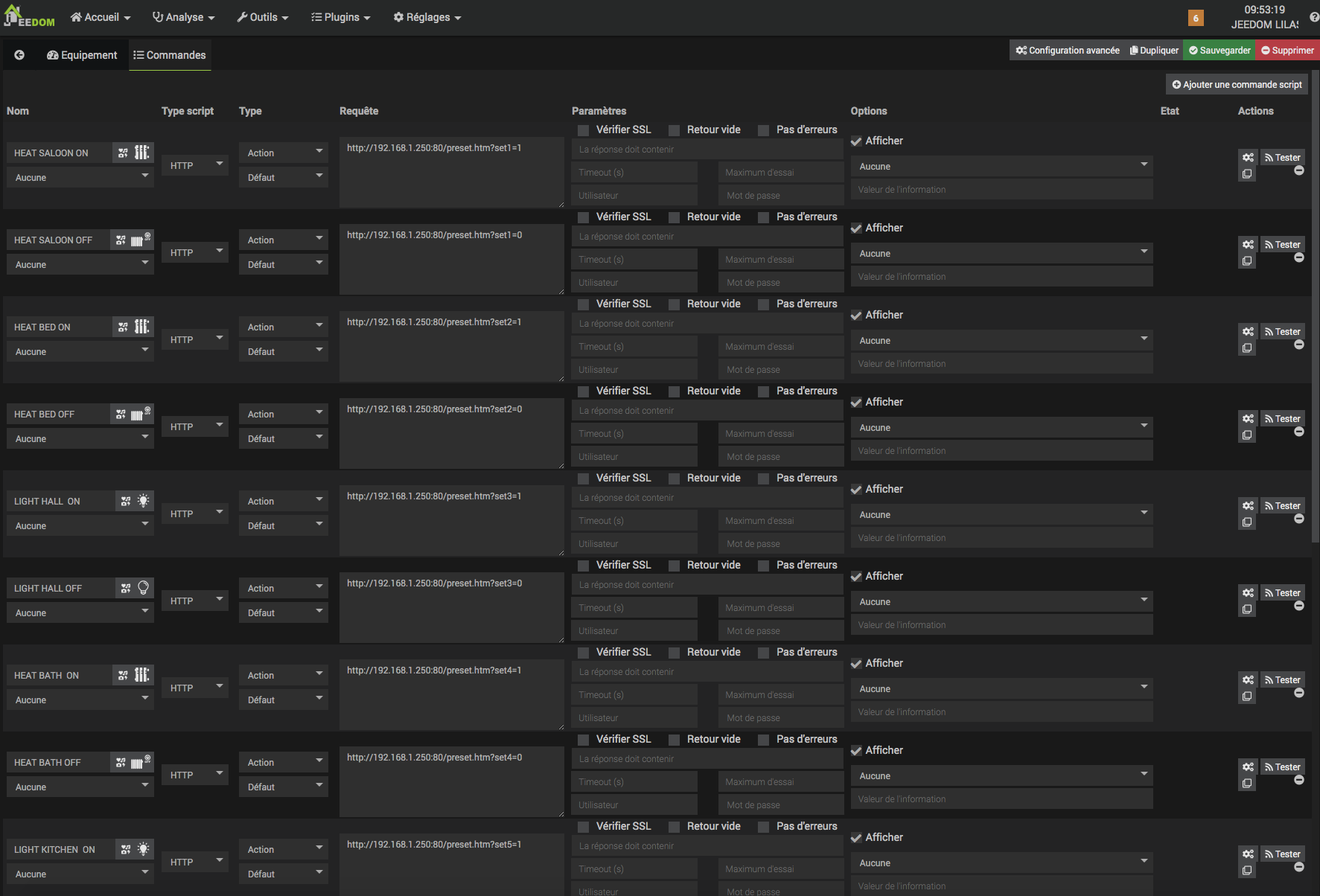Duplicate the HEAT BED ON command
The width and height of the screenshot is (1320, 896).
(1247, 348)
